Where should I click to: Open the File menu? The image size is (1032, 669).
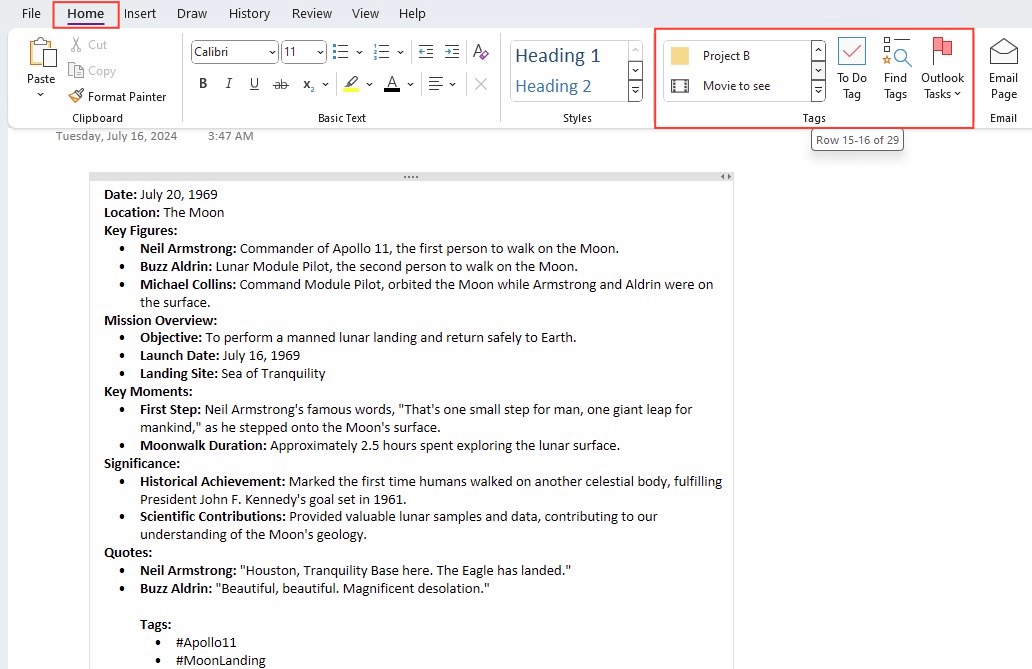click(31, 14)
